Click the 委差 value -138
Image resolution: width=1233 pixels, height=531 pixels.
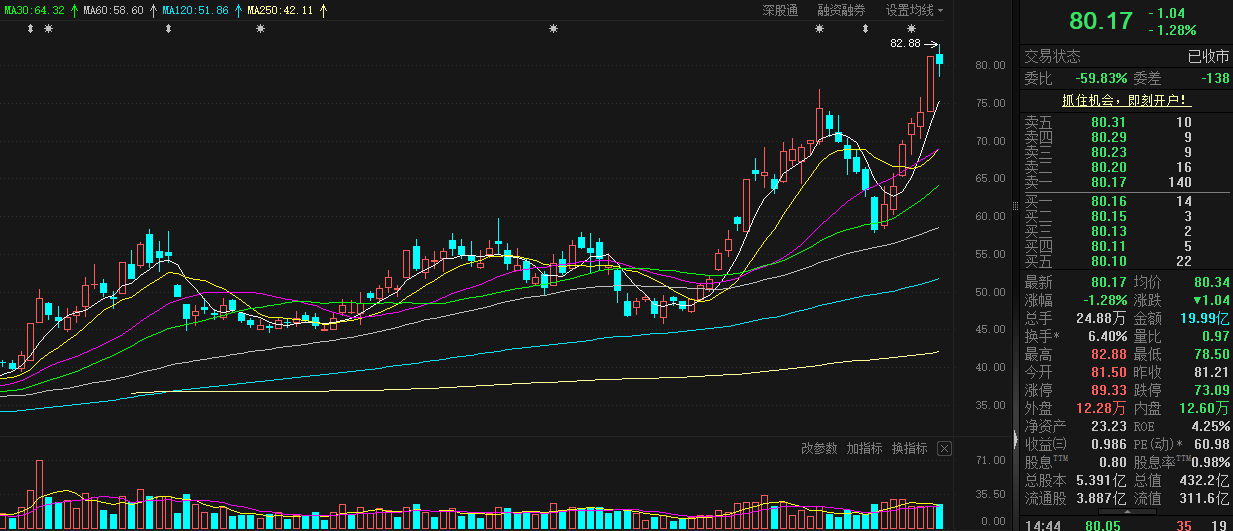tap(1214, 78)
